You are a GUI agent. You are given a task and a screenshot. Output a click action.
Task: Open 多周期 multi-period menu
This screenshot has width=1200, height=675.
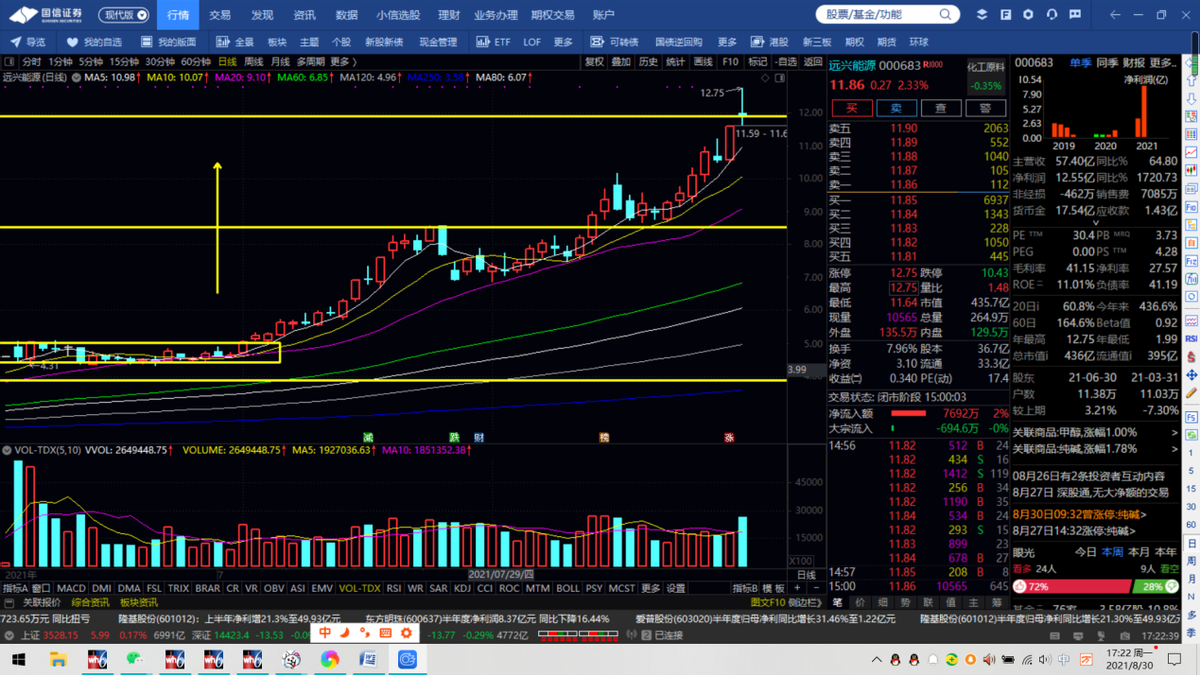pyautogui.click(x=310, y=62)
